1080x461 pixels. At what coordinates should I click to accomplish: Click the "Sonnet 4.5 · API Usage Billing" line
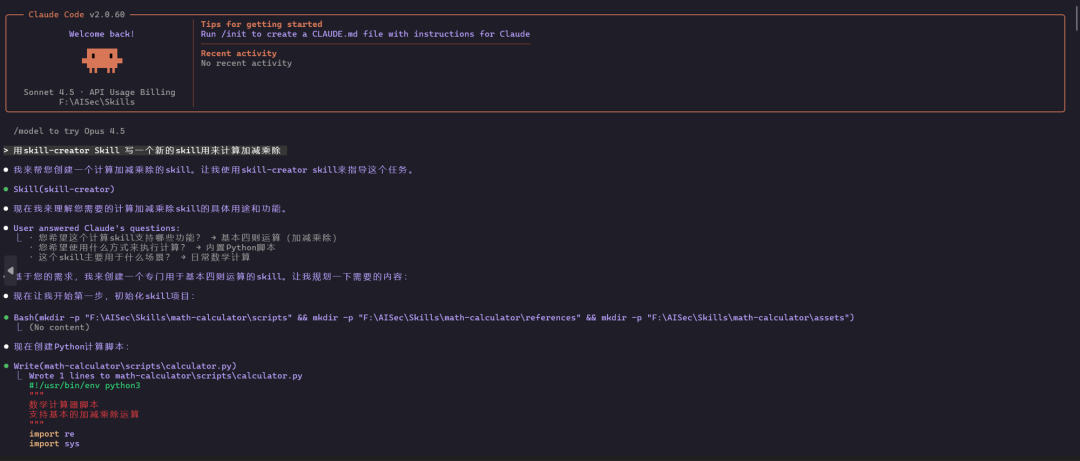click(x=99, y=92)
